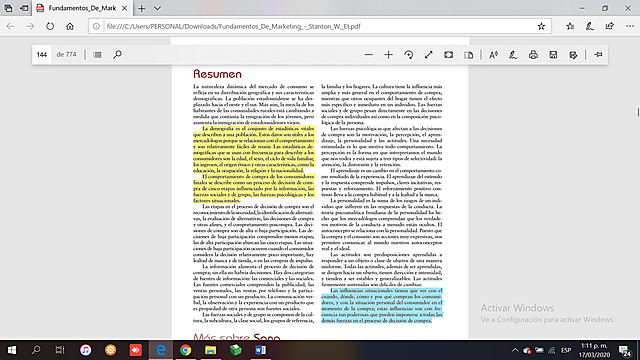This screenshot has width=640, height=360.
Task: Add page to favorites star
Action: pyautogui.click(x=541, y=27)
